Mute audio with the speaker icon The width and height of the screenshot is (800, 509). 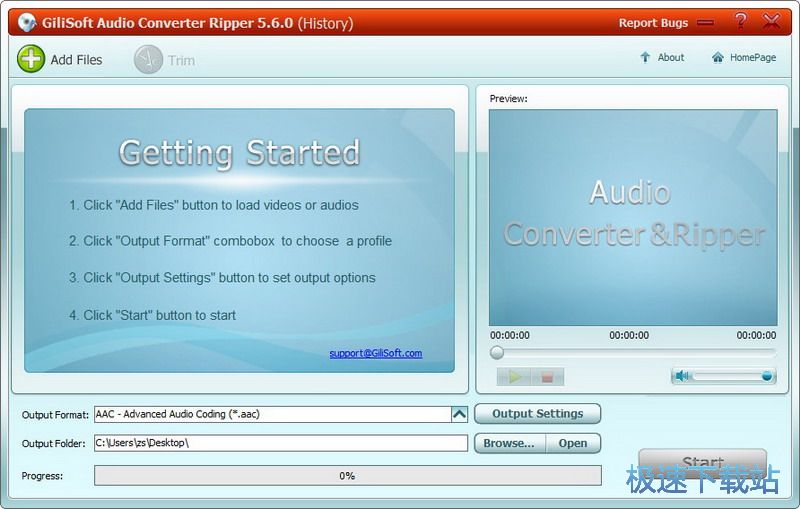(682, 376)
